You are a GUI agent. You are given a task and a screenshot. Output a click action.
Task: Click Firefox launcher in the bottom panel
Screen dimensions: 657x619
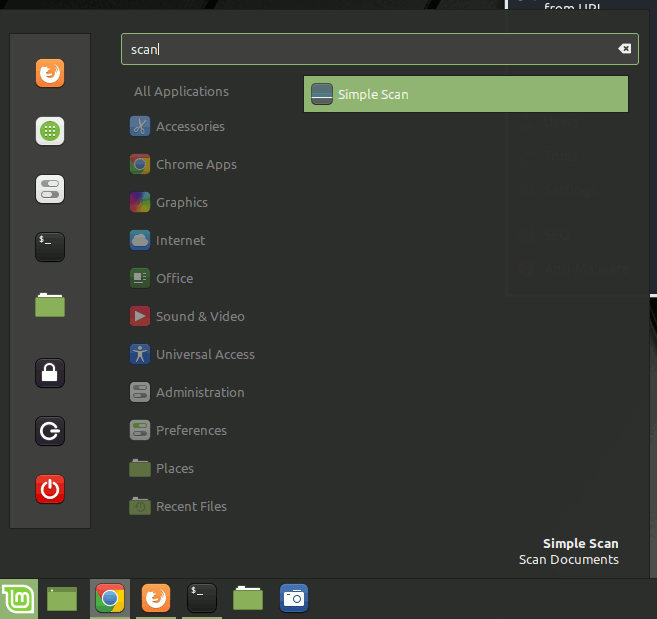[156, 598]
